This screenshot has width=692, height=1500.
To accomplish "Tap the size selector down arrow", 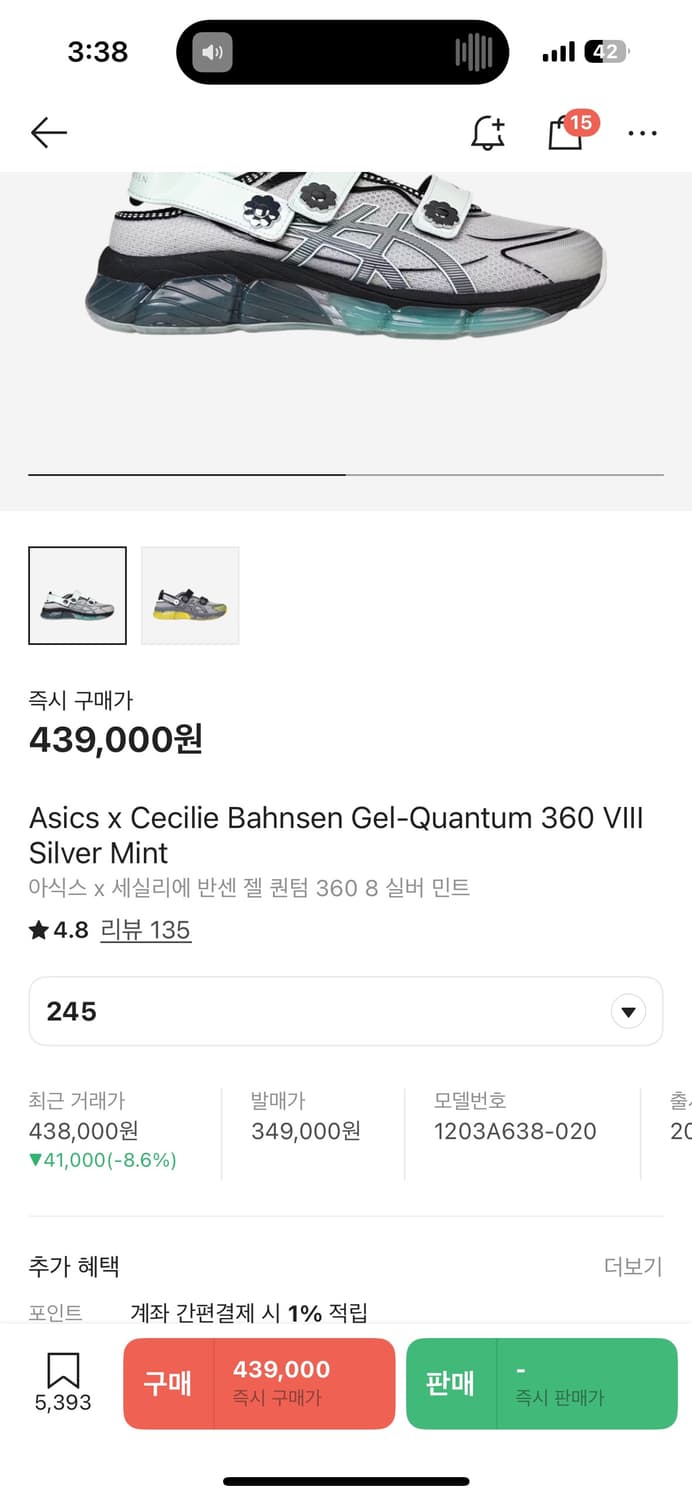I will click(x=628, y=1012).
